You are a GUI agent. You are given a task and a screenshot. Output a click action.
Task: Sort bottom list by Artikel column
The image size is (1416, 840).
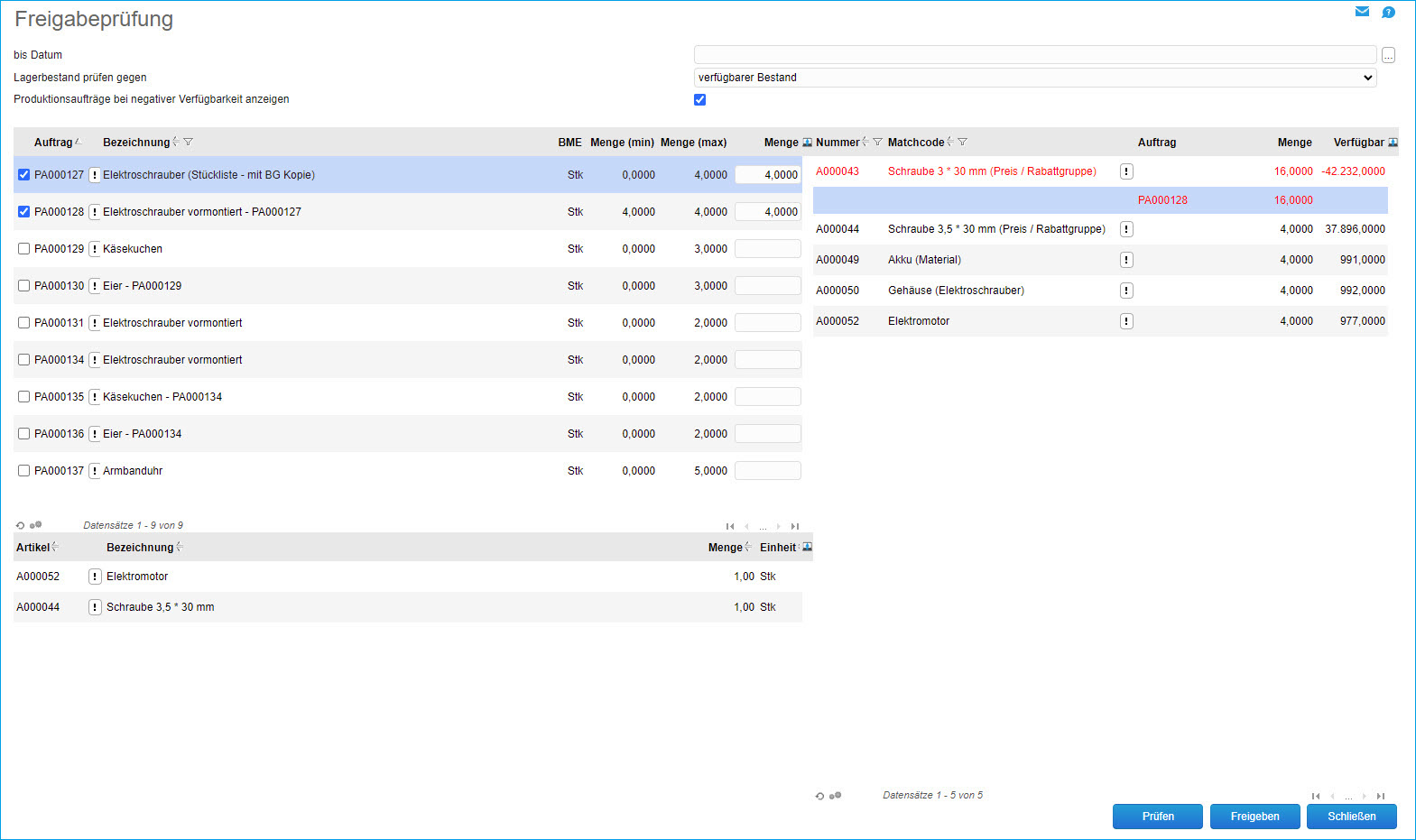tap(33, 548)
